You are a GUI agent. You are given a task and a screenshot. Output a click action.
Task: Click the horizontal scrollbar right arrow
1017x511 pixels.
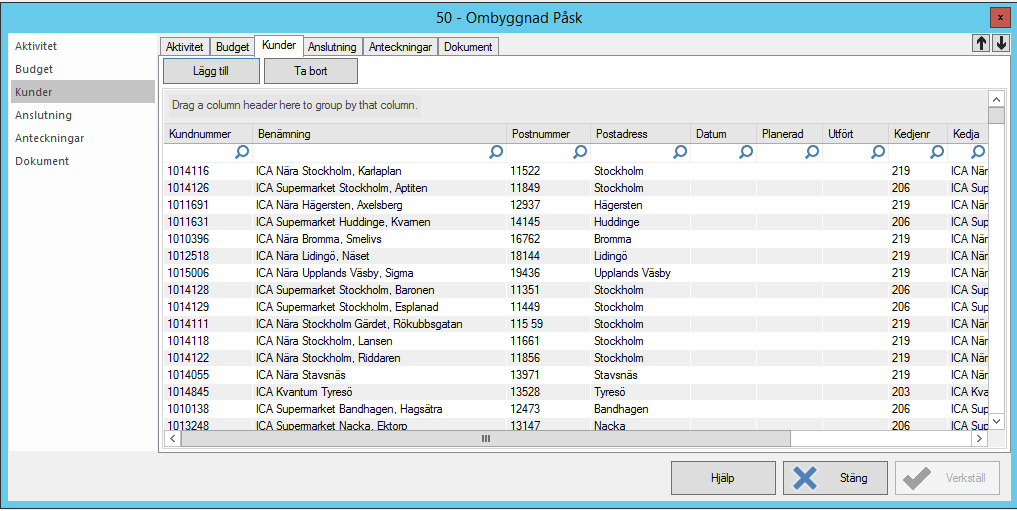coord(979,439)
